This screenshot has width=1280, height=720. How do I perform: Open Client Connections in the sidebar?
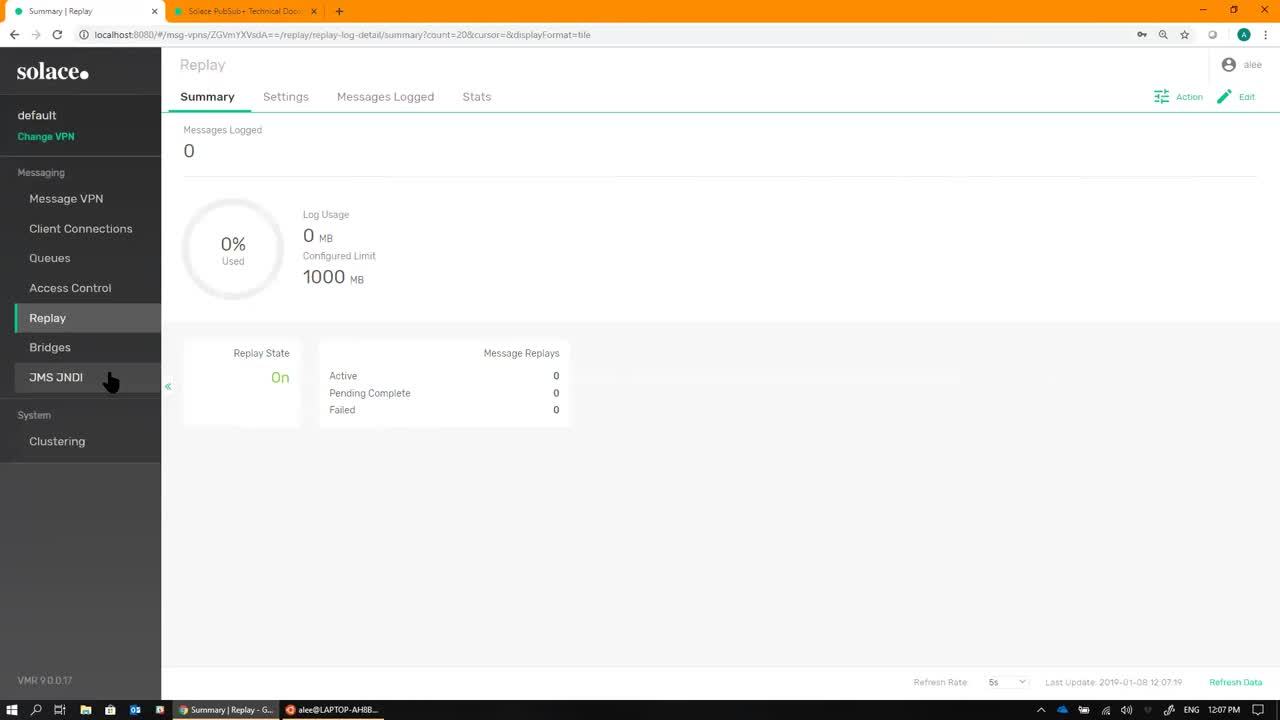pyautogui.click(x=81, y=229)
